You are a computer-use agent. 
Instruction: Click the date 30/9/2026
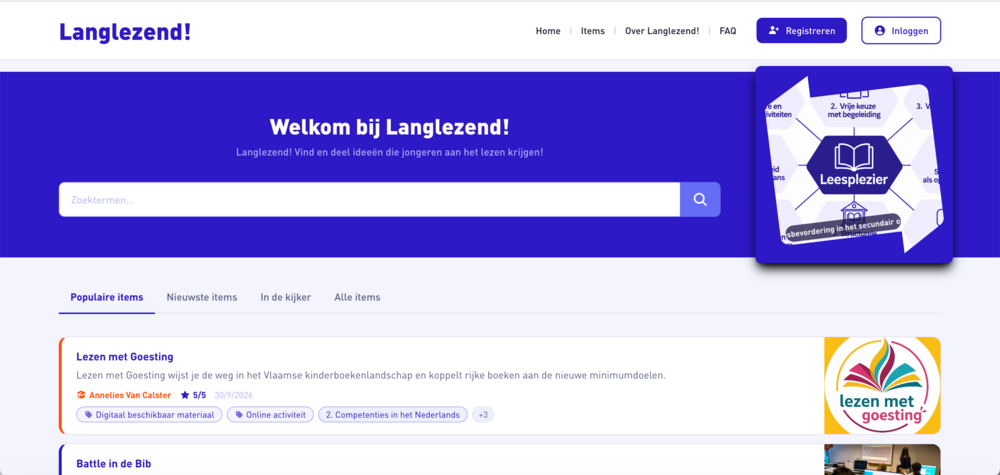(x=233, y=395)
